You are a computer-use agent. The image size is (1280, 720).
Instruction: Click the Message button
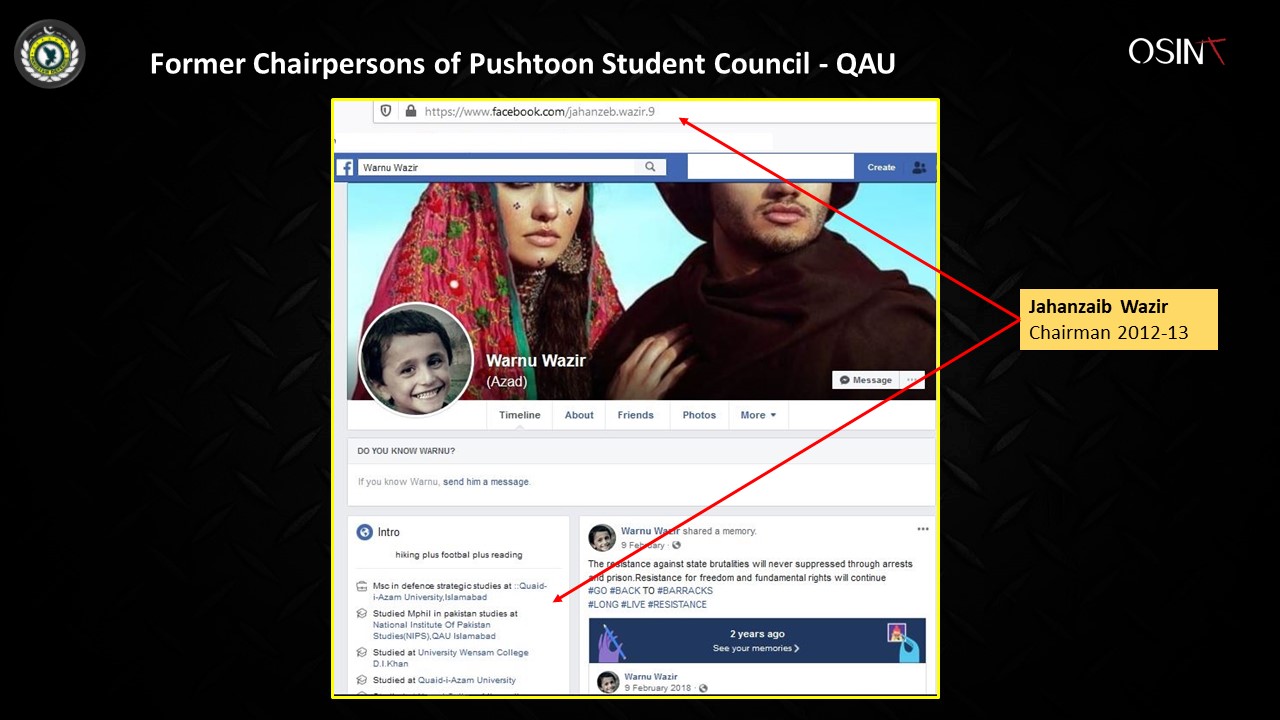(x=866, y=380)
